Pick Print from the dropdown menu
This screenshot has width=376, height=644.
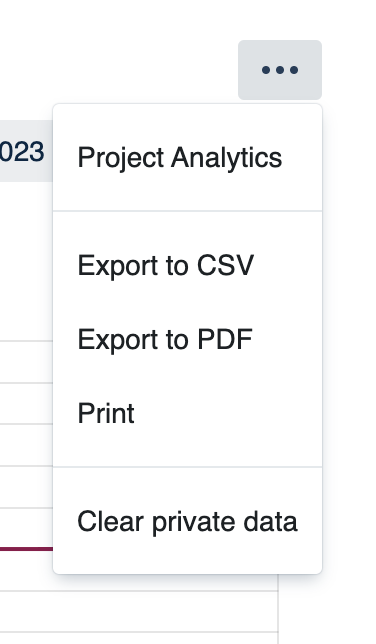tap(187, 413)
